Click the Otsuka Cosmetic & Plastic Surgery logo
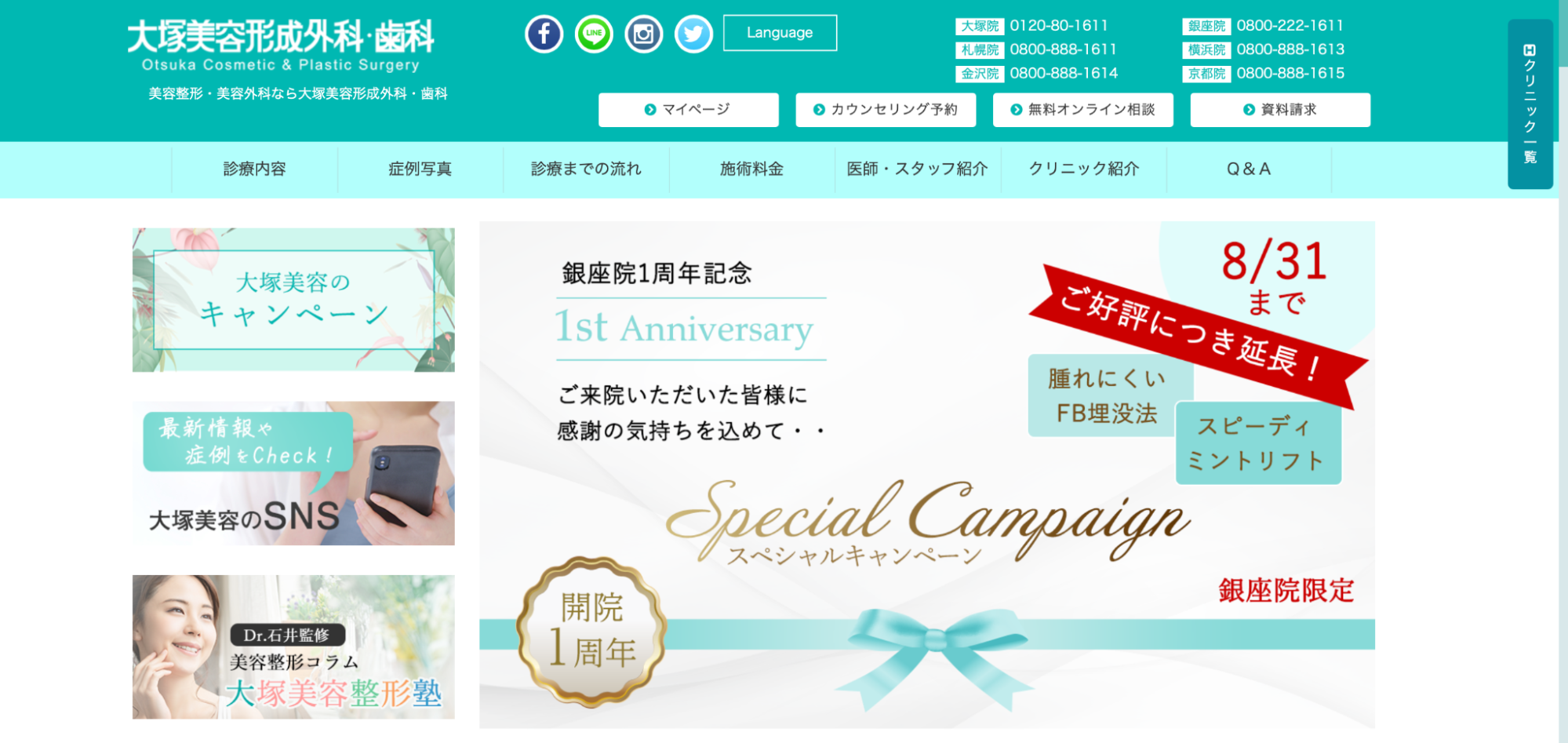 point(280,46)
